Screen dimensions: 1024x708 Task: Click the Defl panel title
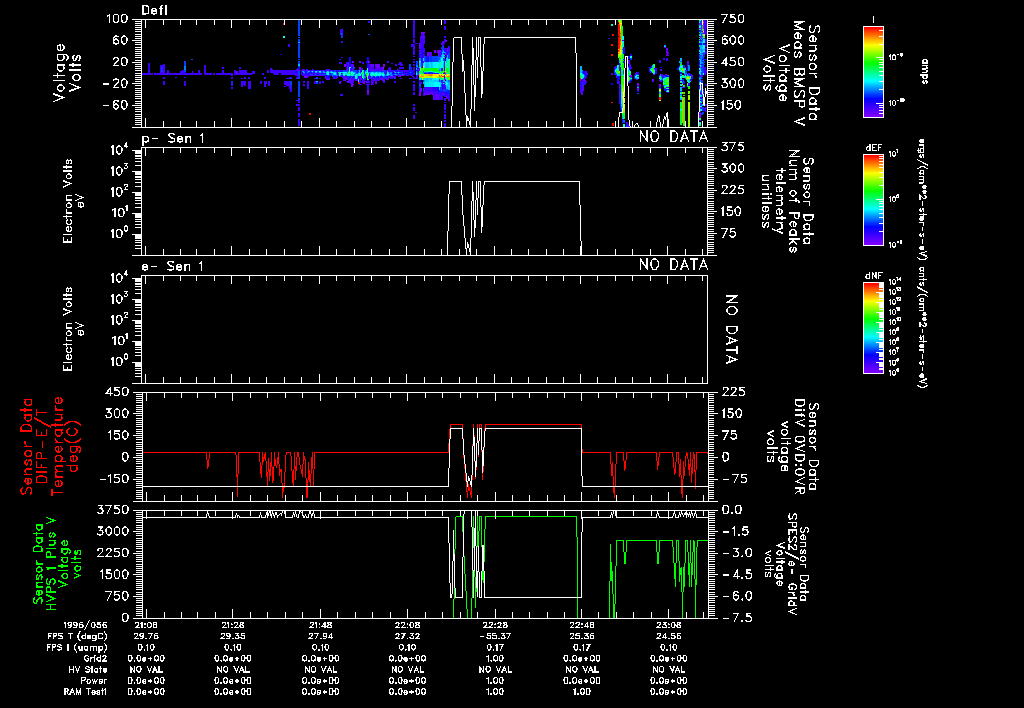pyautogui.click(x=155, y=10)
